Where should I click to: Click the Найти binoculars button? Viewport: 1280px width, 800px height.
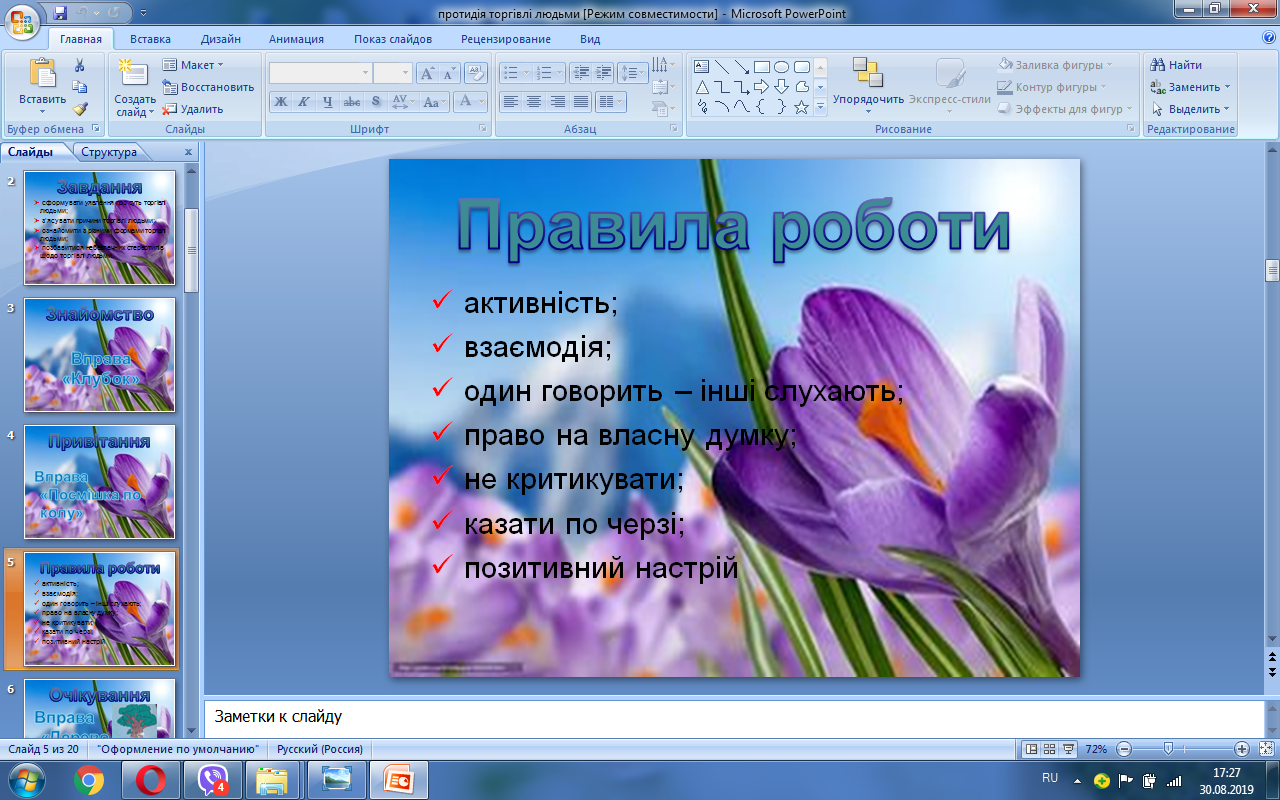[1177, 65]
